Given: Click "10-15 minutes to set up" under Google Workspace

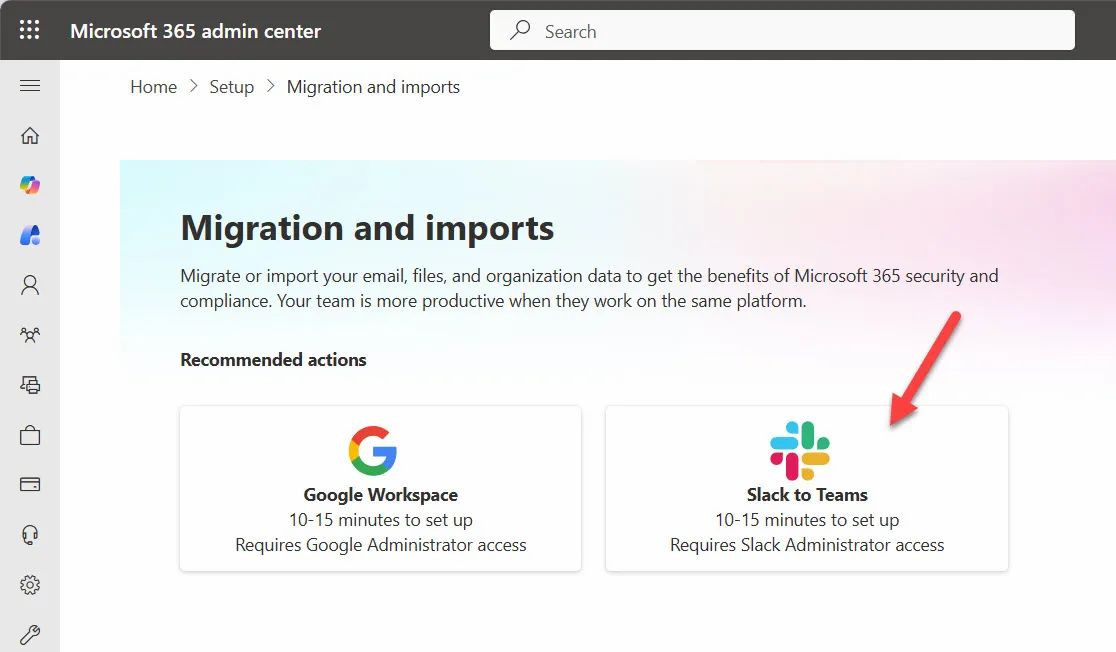Looking at the screenshot, I should 381,520.
